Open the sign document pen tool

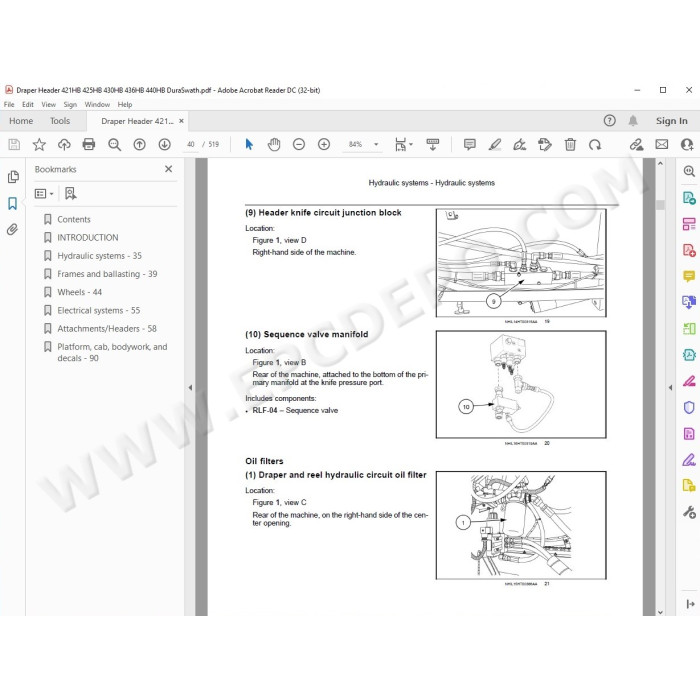tap(520, 144)
